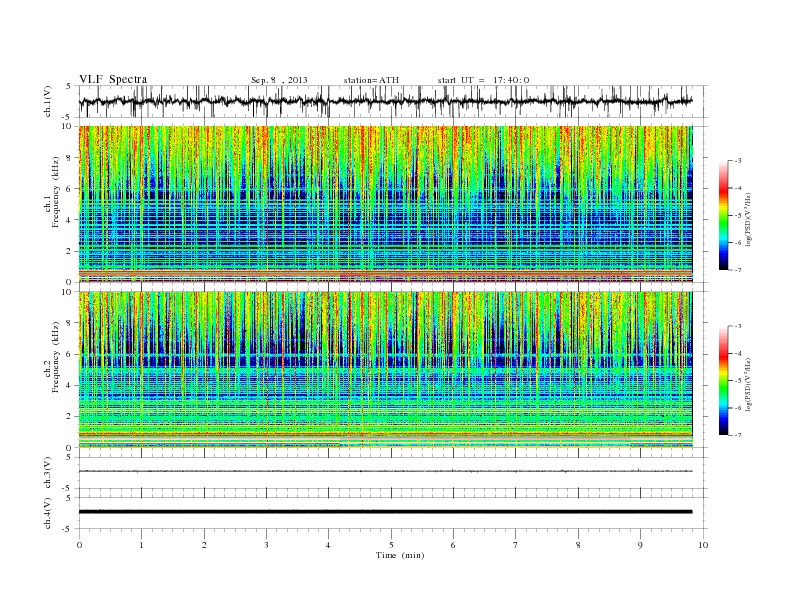This screenshot has width=792, height=612.
Task: Click the thick ch.4 voltage trace
Action: (386, 512)
